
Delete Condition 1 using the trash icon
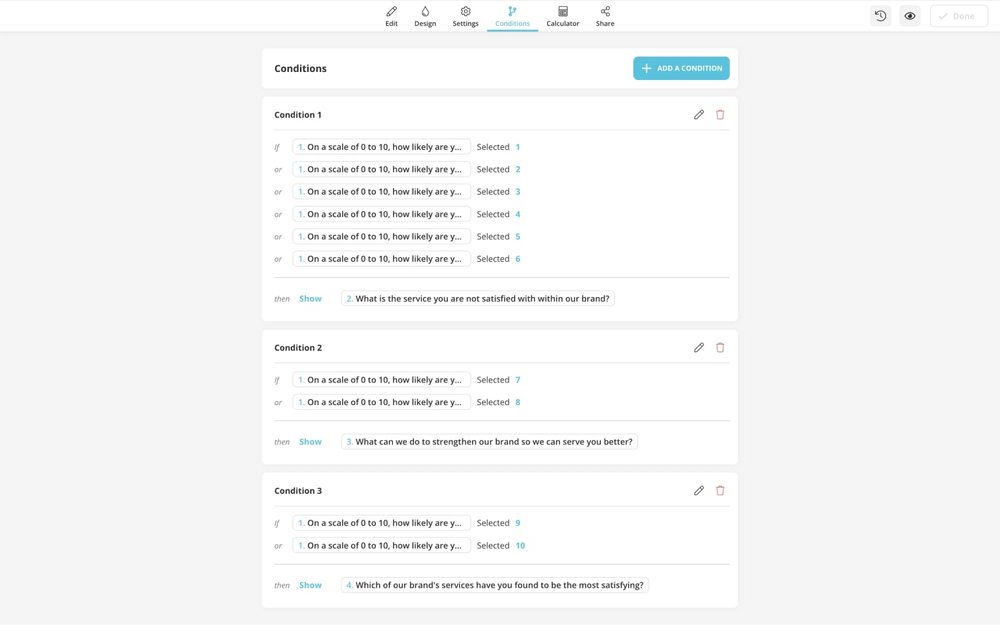(x=720, y=115)
